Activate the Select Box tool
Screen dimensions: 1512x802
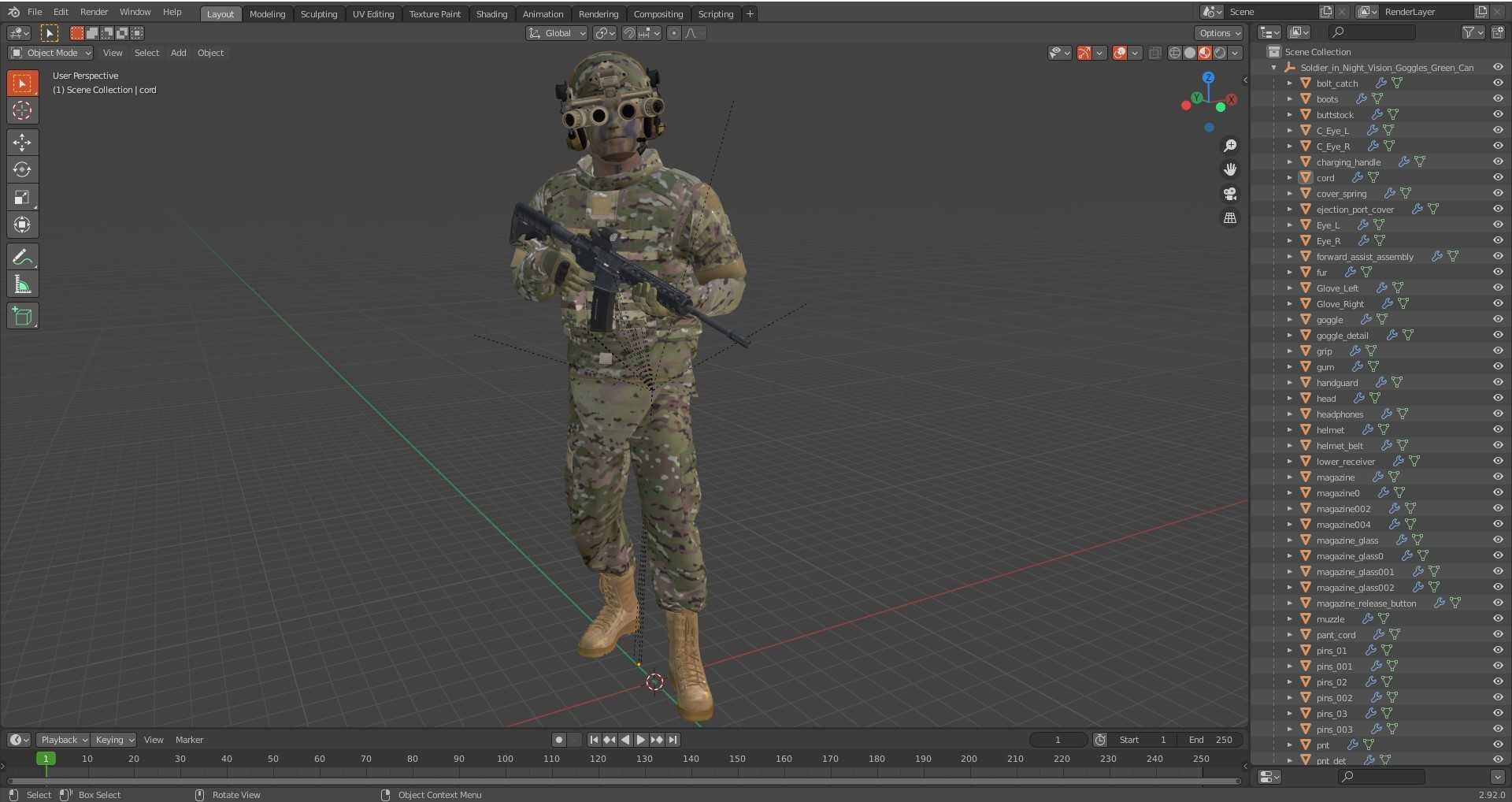[x=22, y=83]
